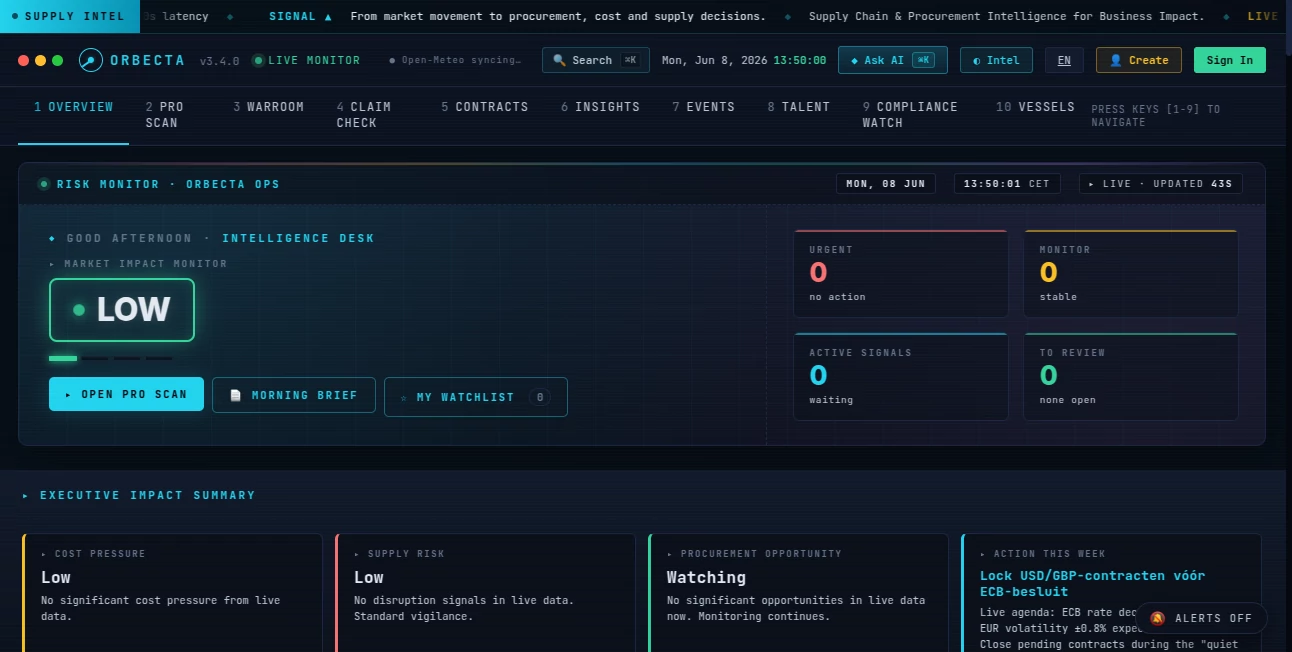Open the Active Signals card

[x=901, y=377]
